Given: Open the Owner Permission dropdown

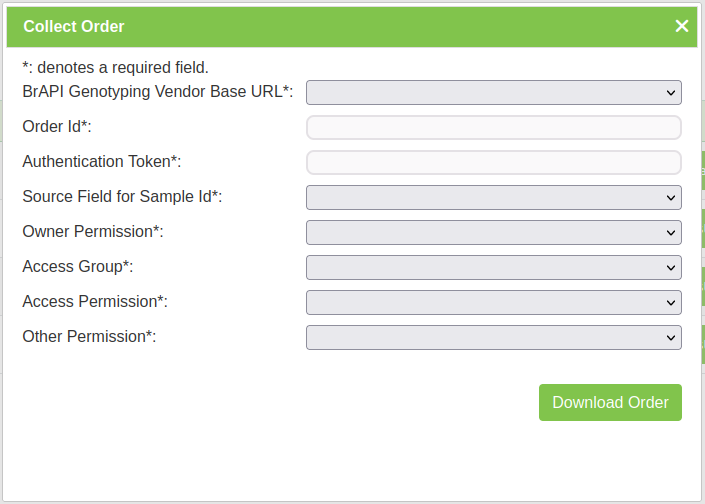Looking at the screenshot, I should click(x=493, y=233).
